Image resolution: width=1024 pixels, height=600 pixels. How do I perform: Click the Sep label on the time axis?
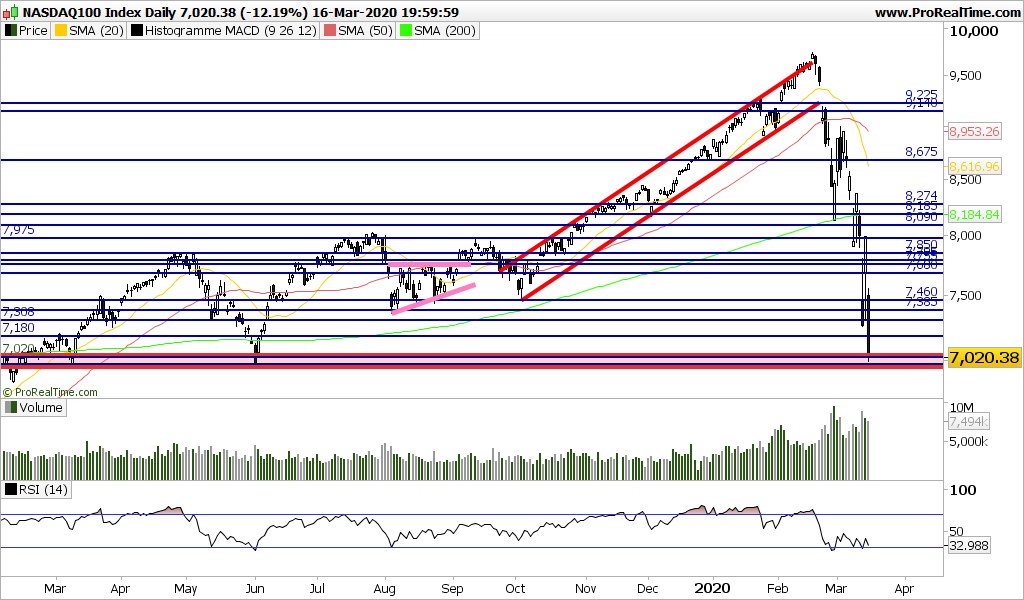(453, 589)
